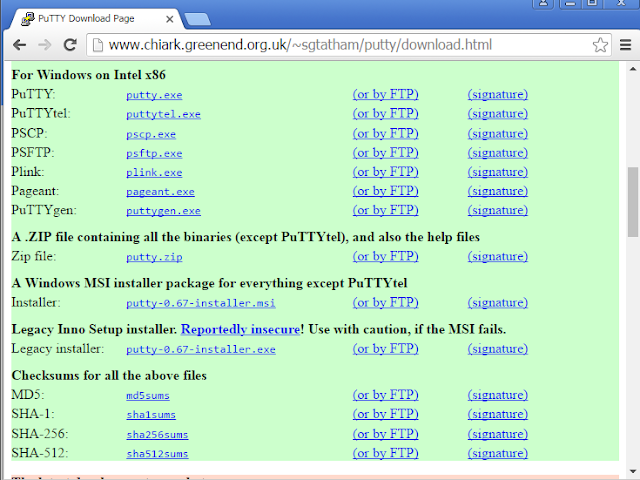
Task: Open signature for PSCP row
Action: tap(498, 133)
